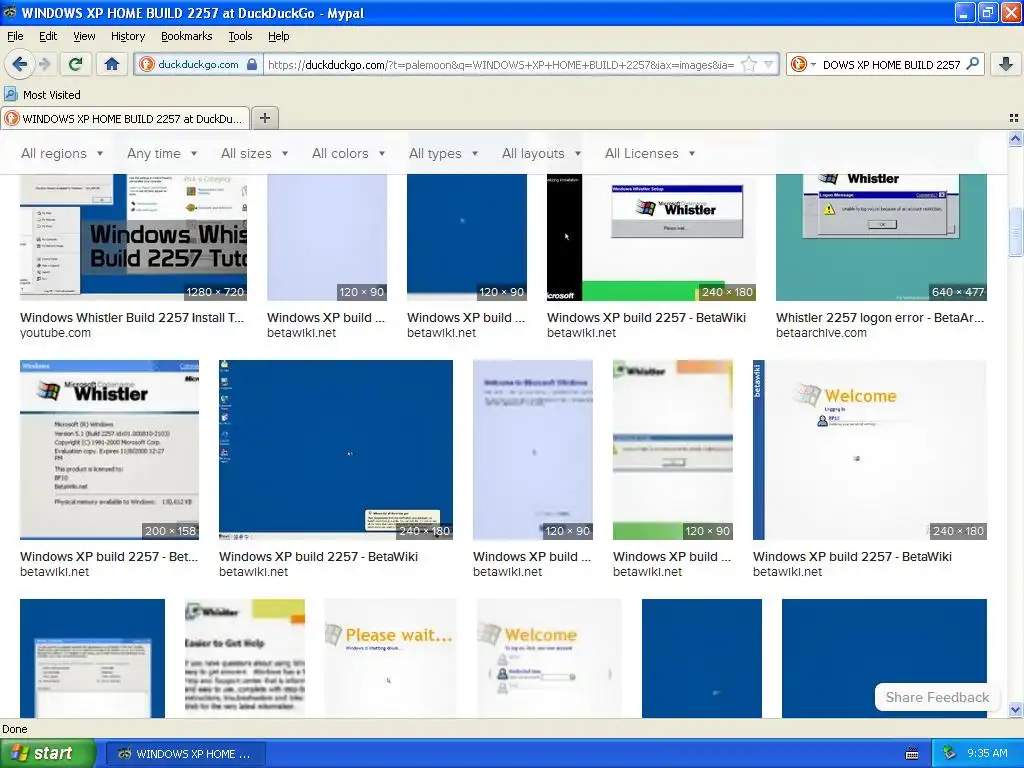Expand the All sizes filter
The width and height of the screenshot is (1024, 768).
pos(254,153)
